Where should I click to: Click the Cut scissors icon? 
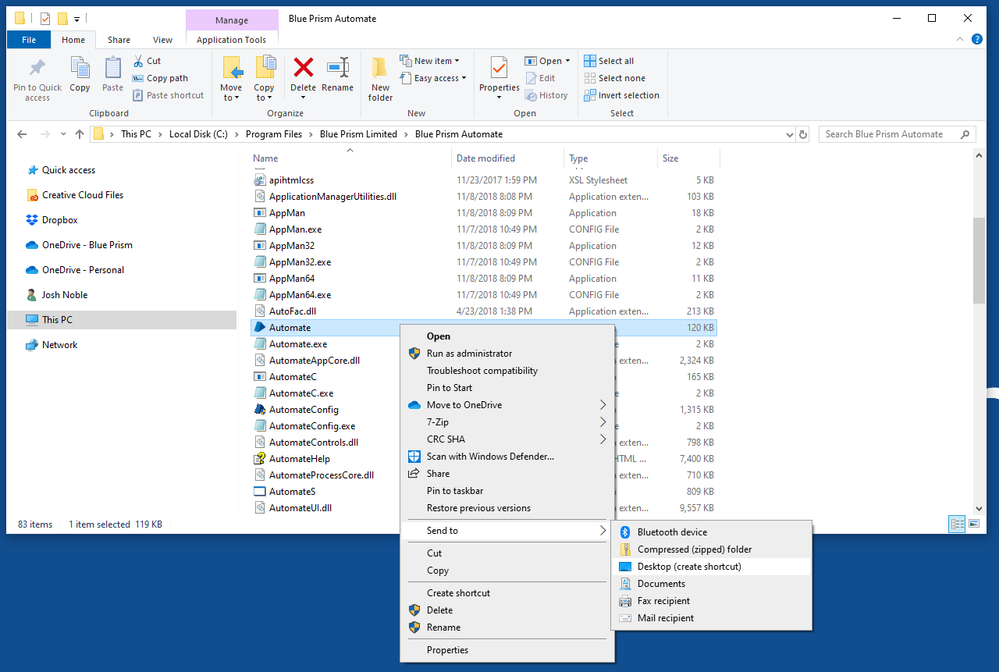(138, 61)
